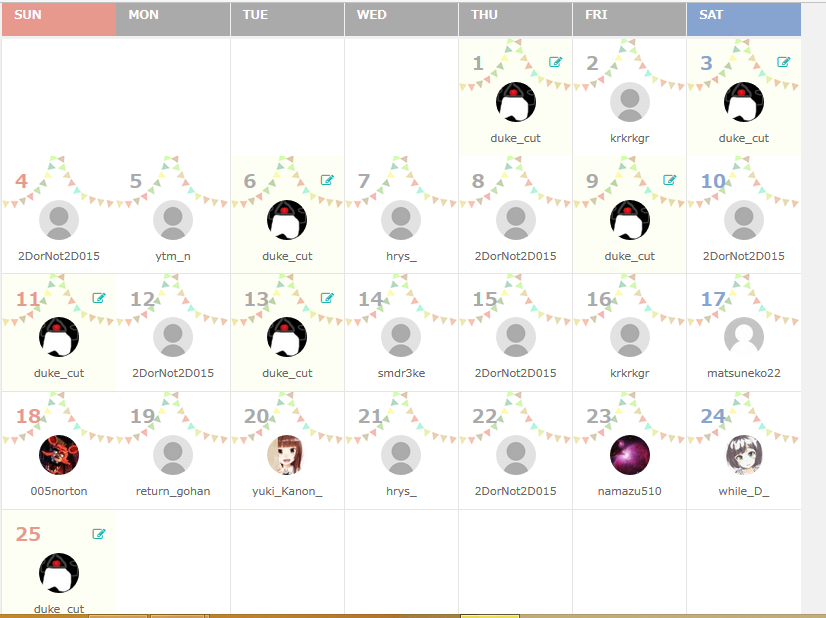Click the edit icon on day 1
Screen dimensions: 826x618
555,62
